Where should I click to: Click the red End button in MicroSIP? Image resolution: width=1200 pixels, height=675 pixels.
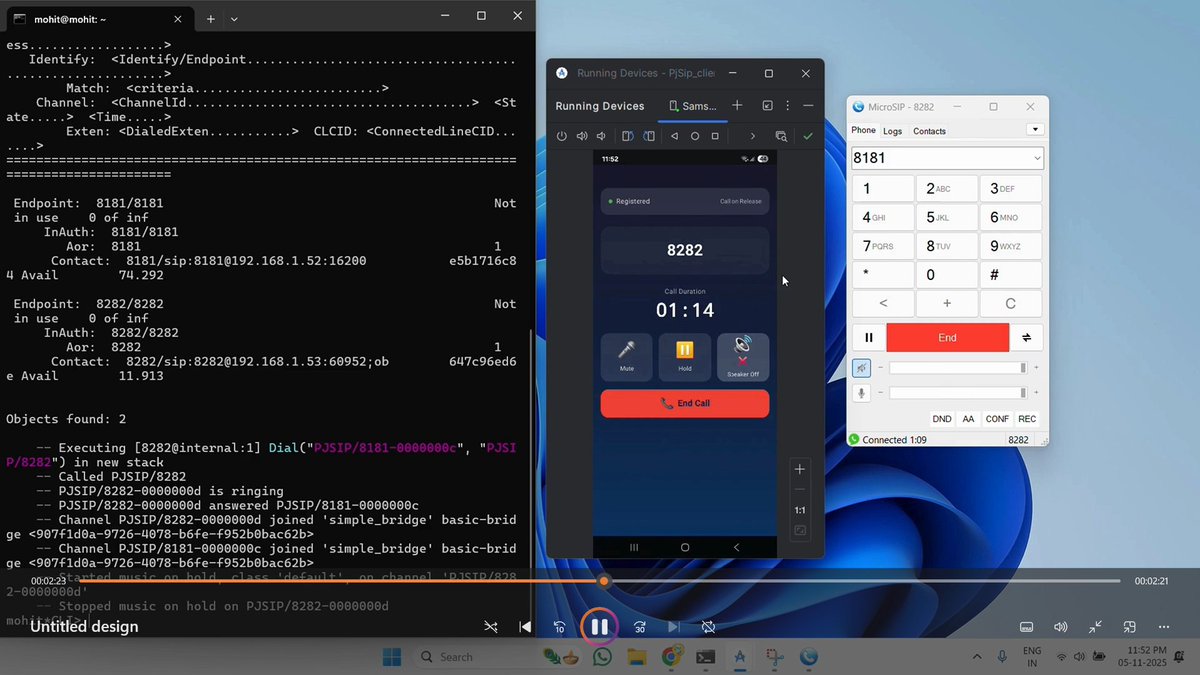(947, 338)
